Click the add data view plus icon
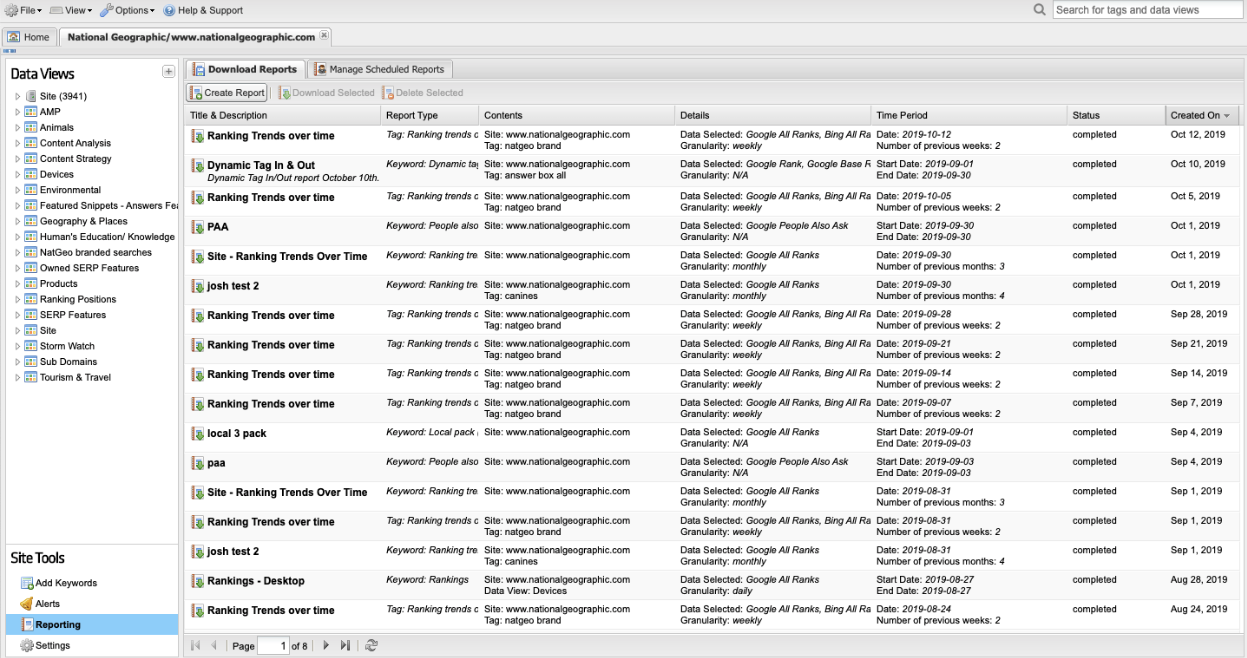 [168, 72]
